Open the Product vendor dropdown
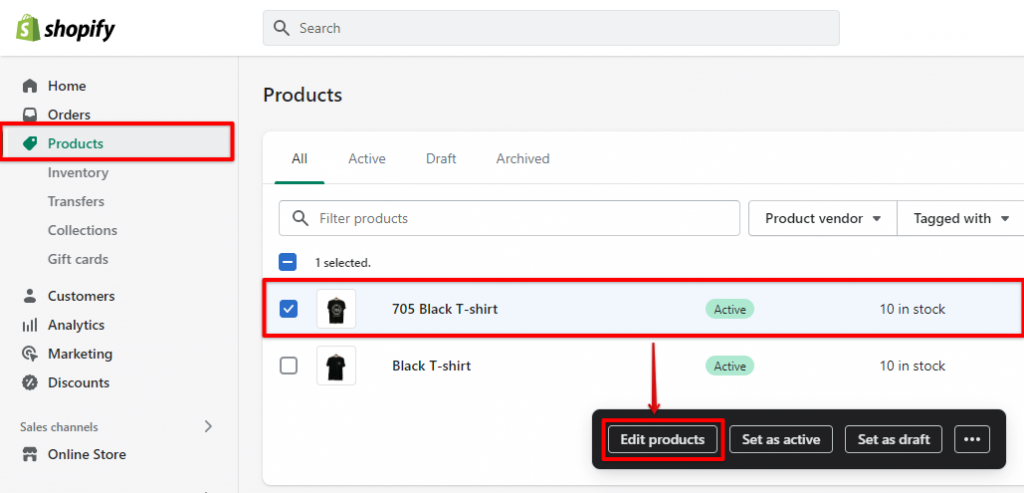Image resolution: width=1024 pixels, height=493 pixels. click(822, 218)
